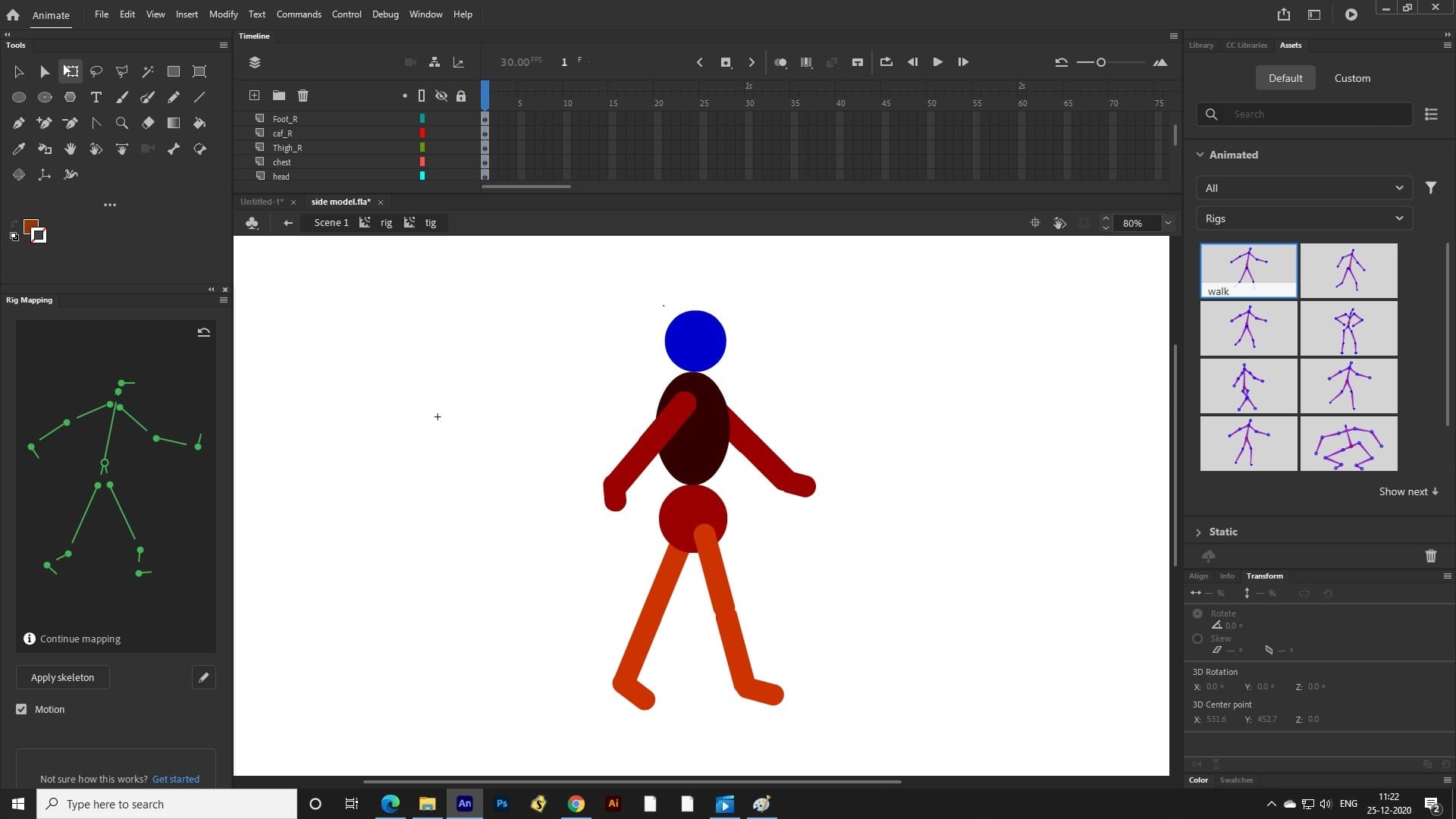Click Show next in assets

[1408, 491]
